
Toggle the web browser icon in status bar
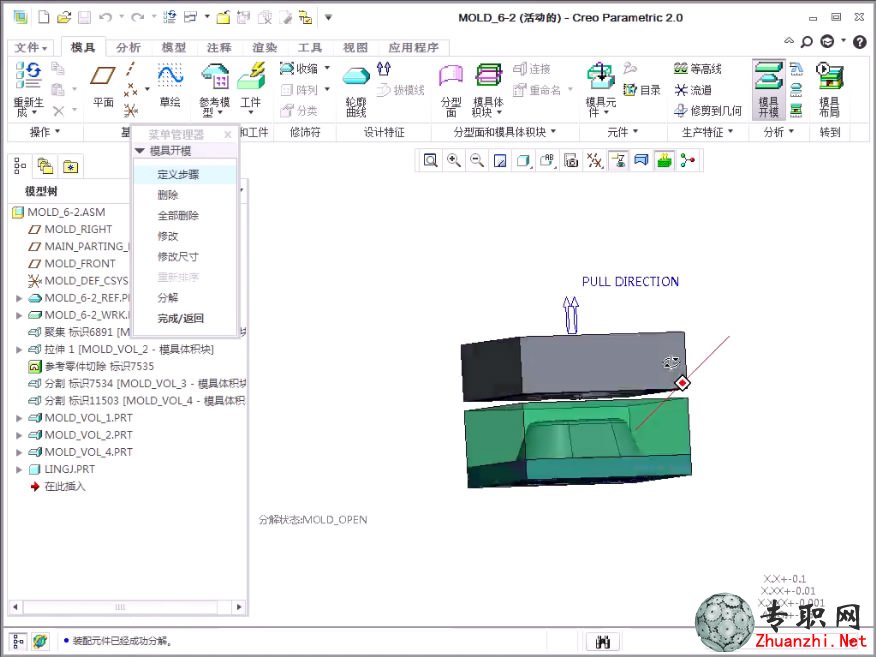coord(40,641)
